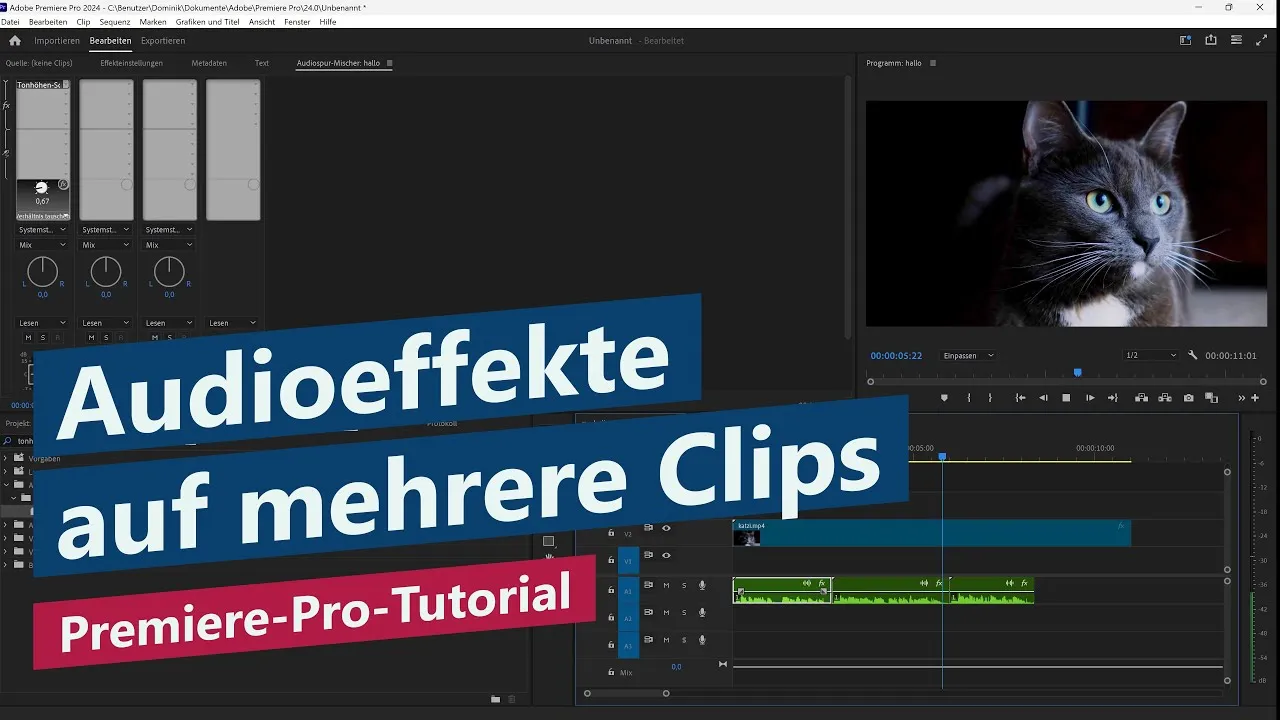Mute audio track A1

pyautogui.click(x=666, y=585)
